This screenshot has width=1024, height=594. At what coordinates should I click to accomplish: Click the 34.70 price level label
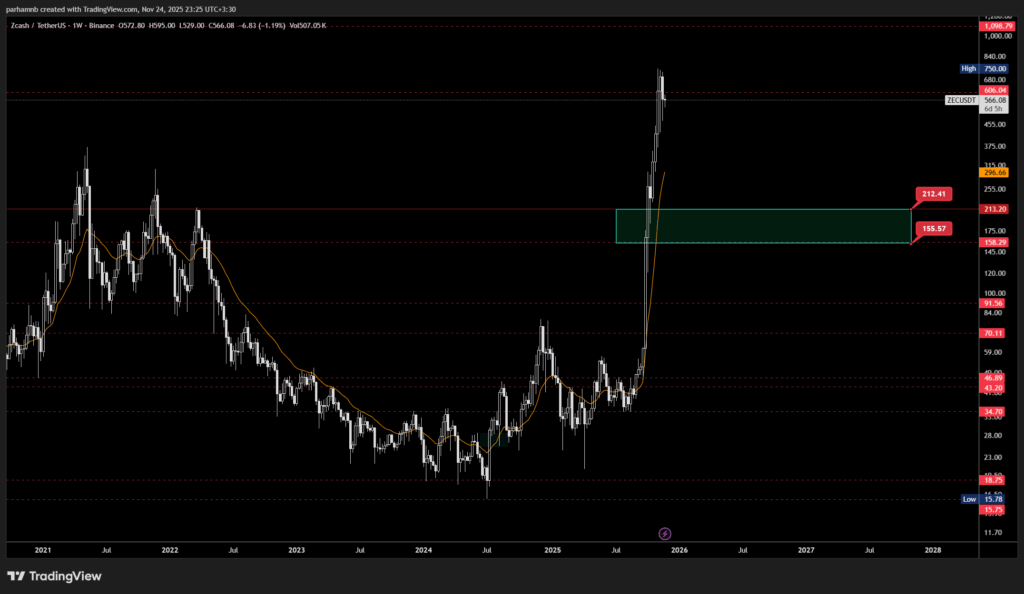pos(993,411)
